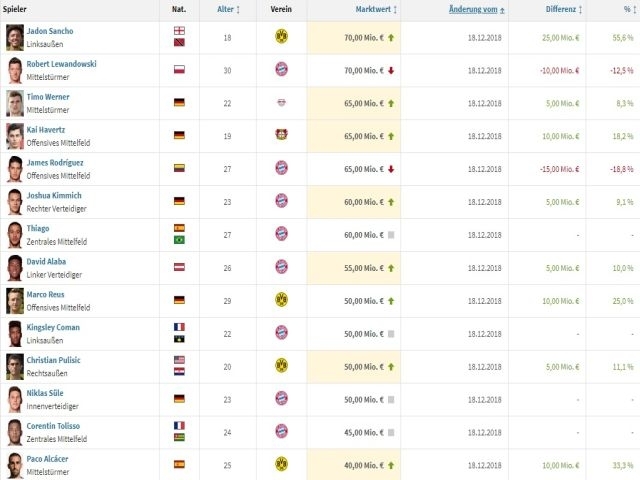Open Christian Pulisic profile link
This screenshot has height=480, width=640.
(53, 360)
